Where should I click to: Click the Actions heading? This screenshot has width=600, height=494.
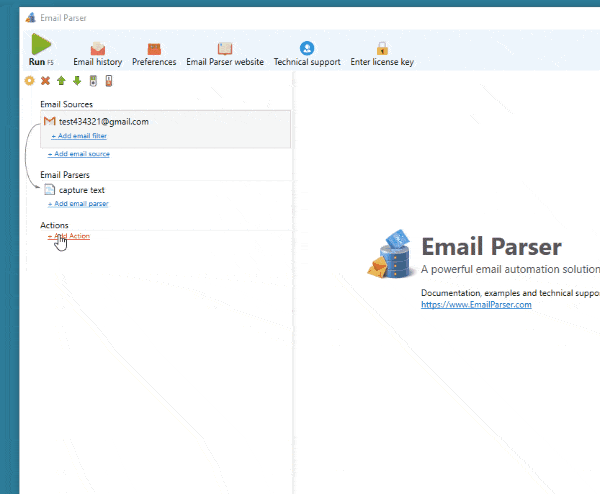(54, 225)
